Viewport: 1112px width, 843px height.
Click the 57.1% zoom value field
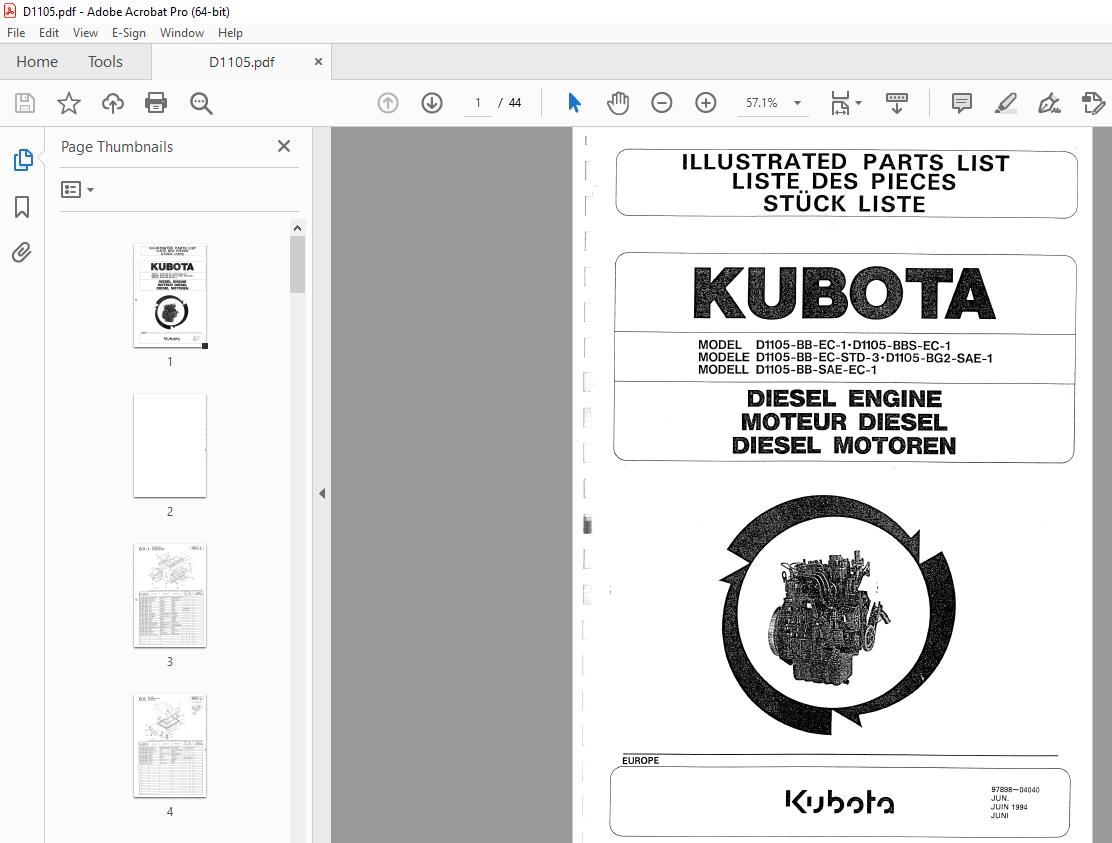(762, 104)
